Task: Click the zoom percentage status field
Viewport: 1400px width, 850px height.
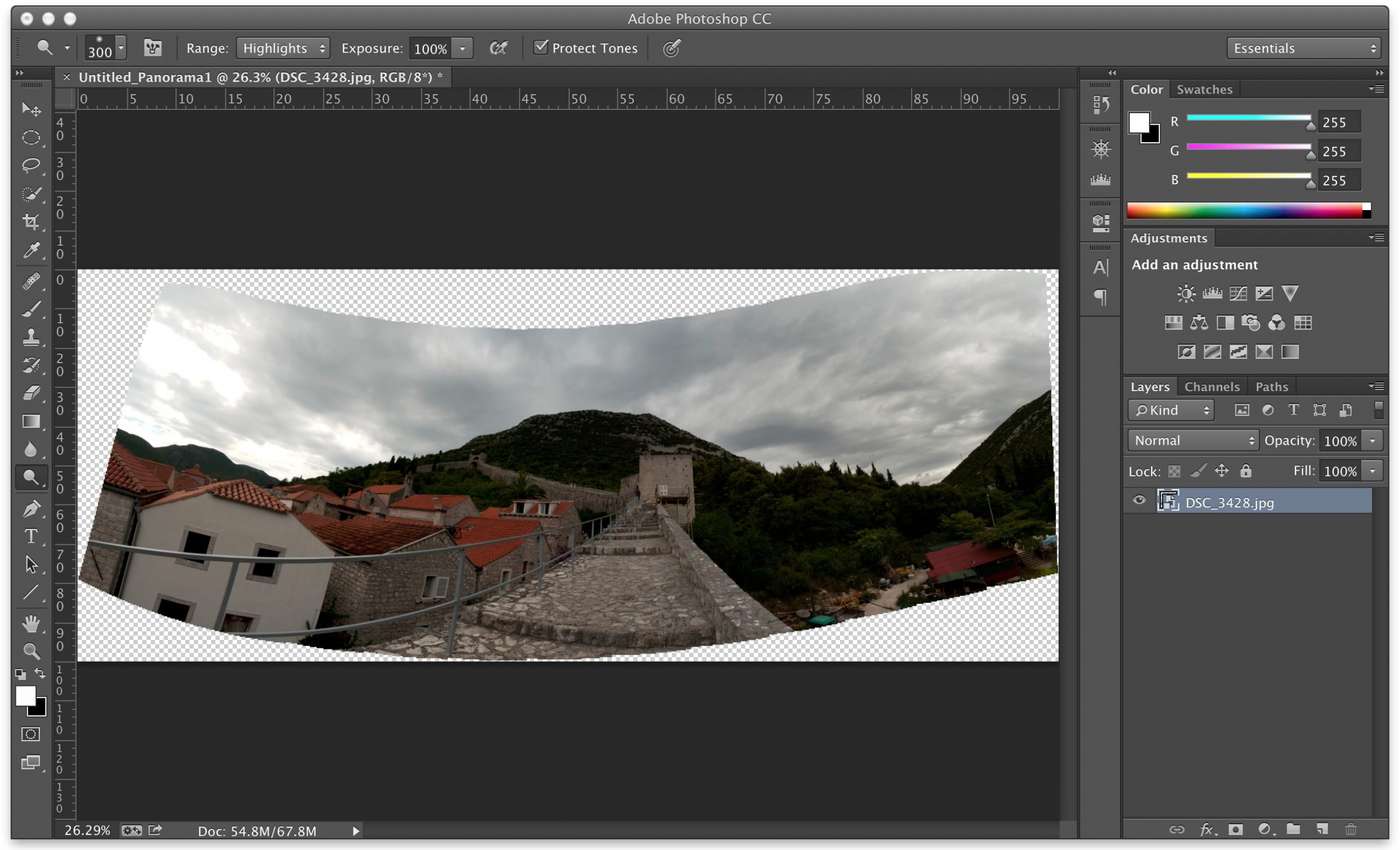Action: (x=87, y=830)
